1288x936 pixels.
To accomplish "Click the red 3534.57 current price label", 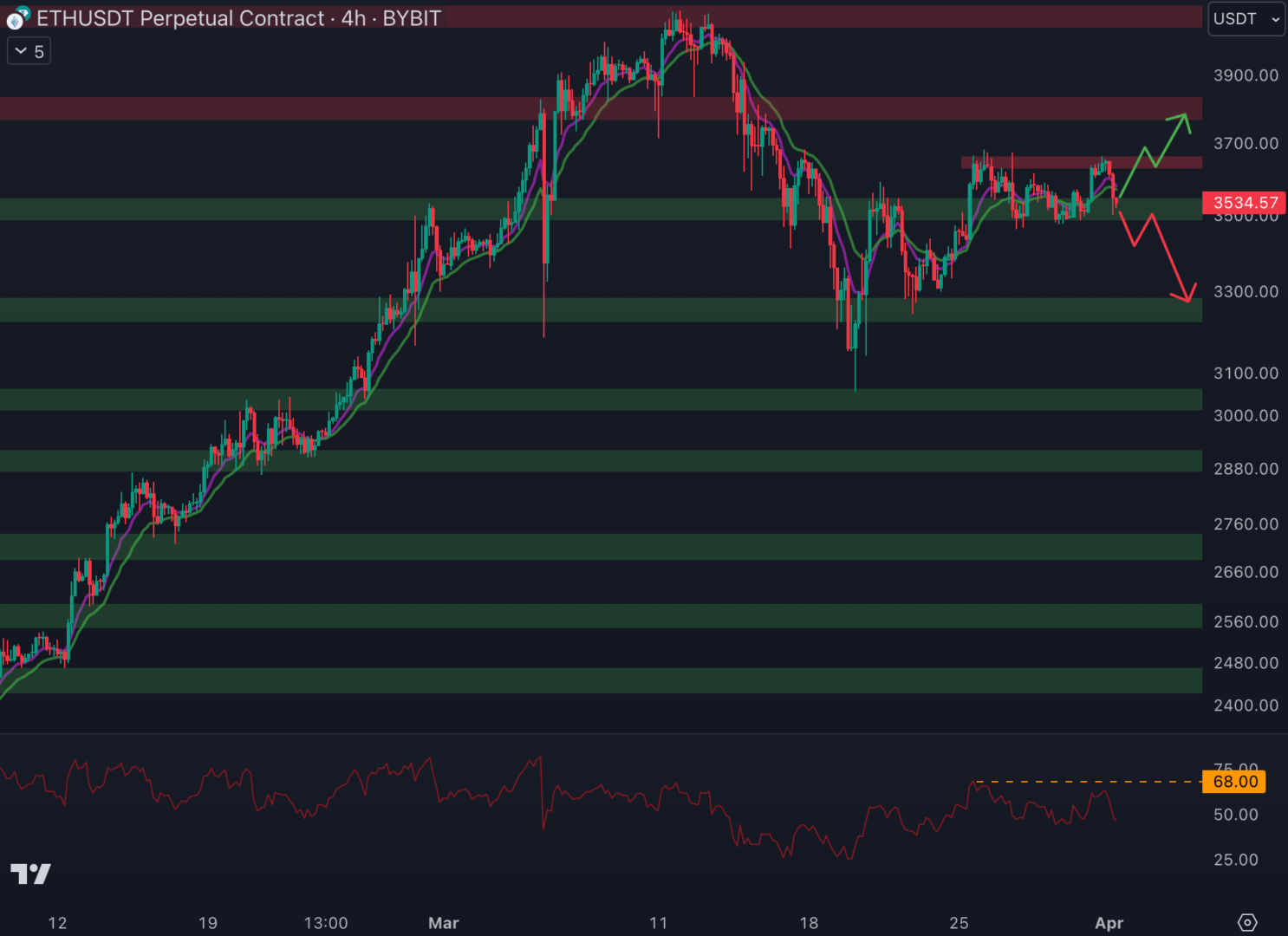I will click(1244, 203).
